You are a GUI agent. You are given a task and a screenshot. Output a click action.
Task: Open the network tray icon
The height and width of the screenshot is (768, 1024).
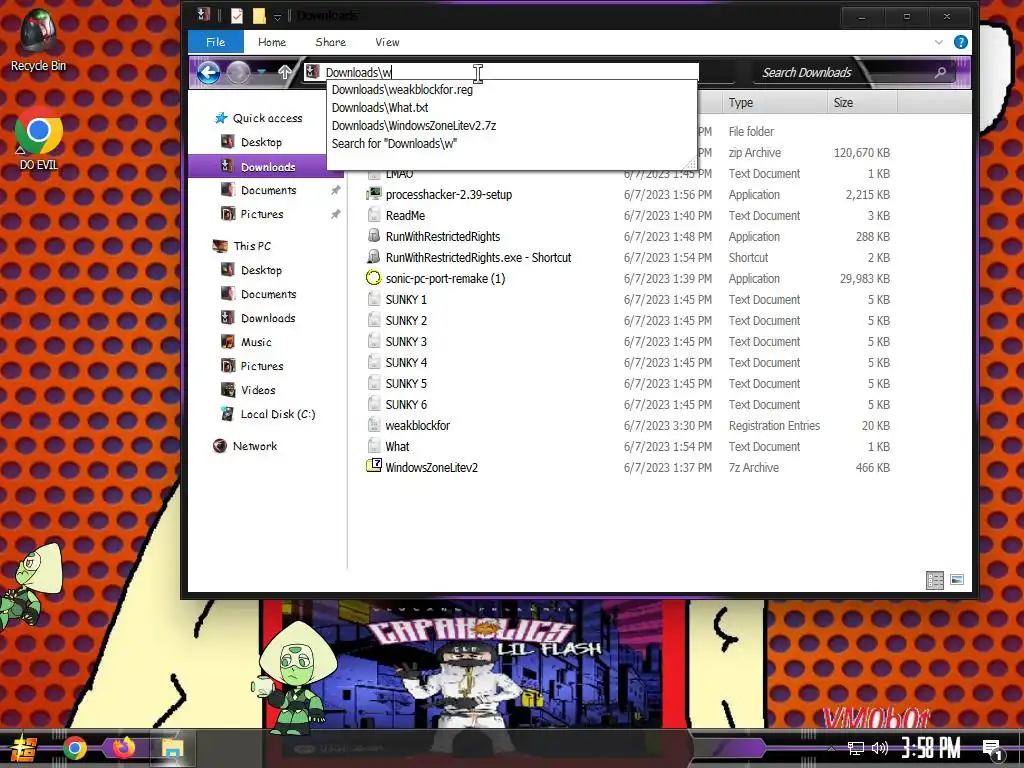coord(856,748)
